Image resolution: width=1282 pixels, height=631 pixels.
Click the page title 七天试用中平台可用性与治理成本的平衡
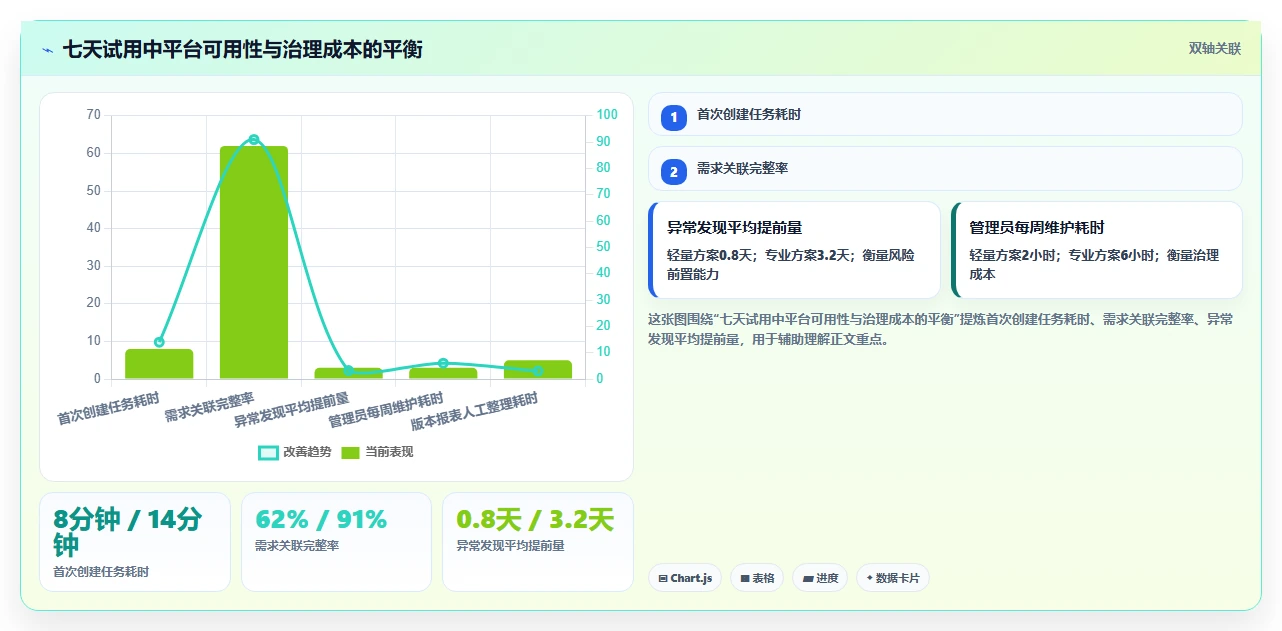[x=243, y=49]
